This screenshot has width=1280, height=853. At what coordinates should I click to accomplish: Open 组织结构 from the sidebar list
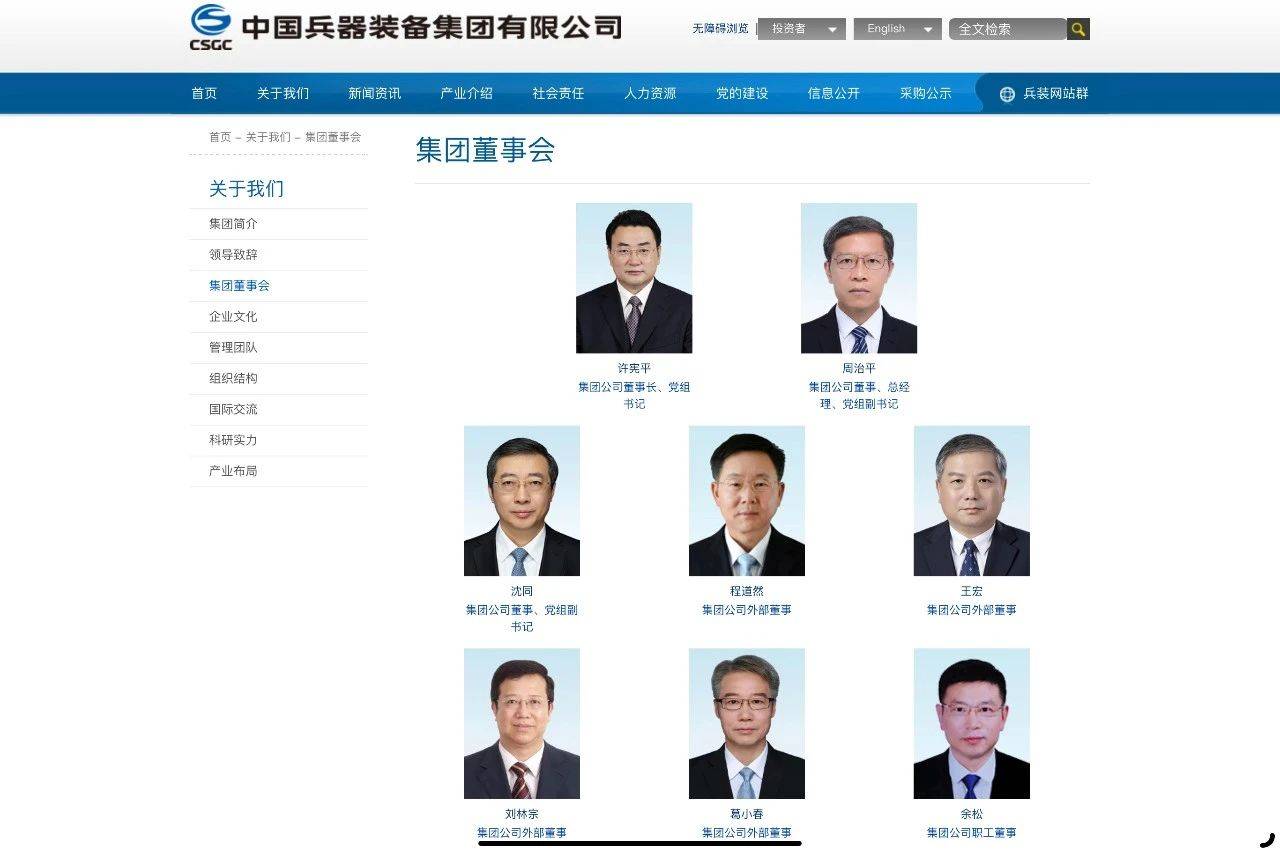[x=233, y=378]
